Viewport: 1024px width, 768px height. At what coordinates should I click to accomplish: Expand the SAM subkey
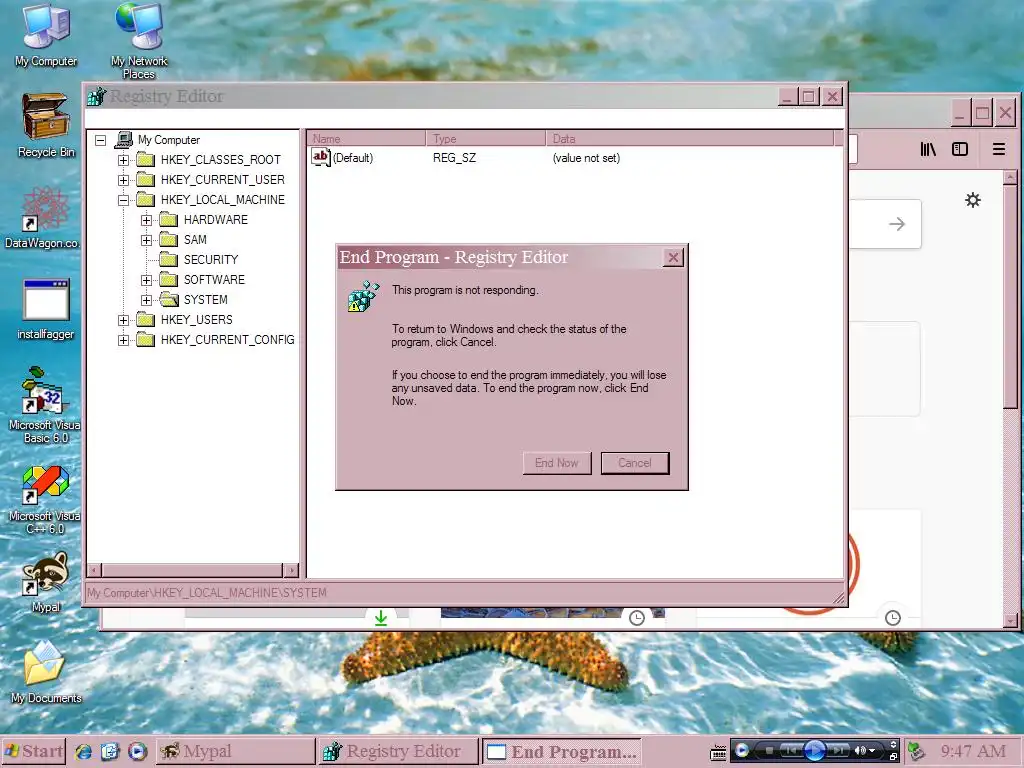(x=146, y=240)
